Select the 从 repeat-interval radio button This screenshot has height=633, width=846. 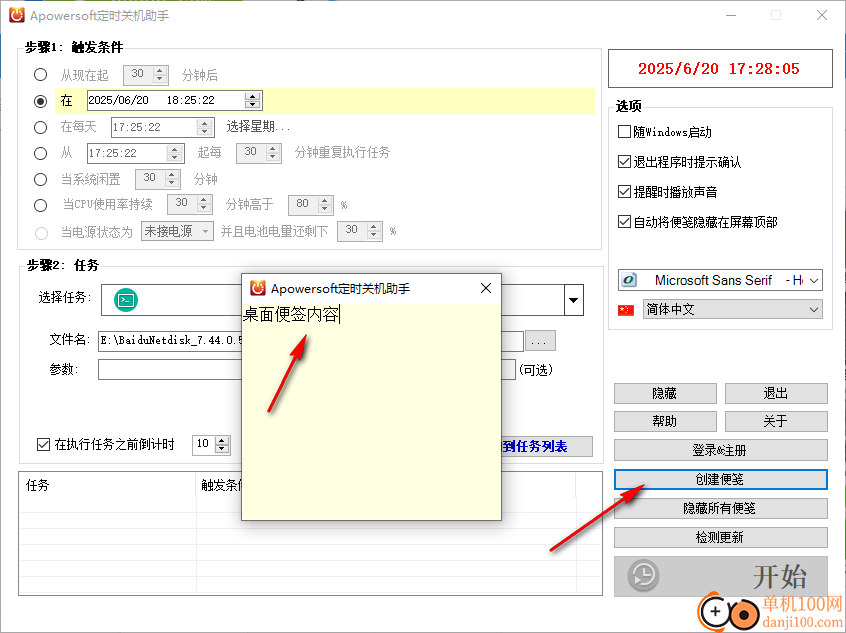tap(40, 153)
